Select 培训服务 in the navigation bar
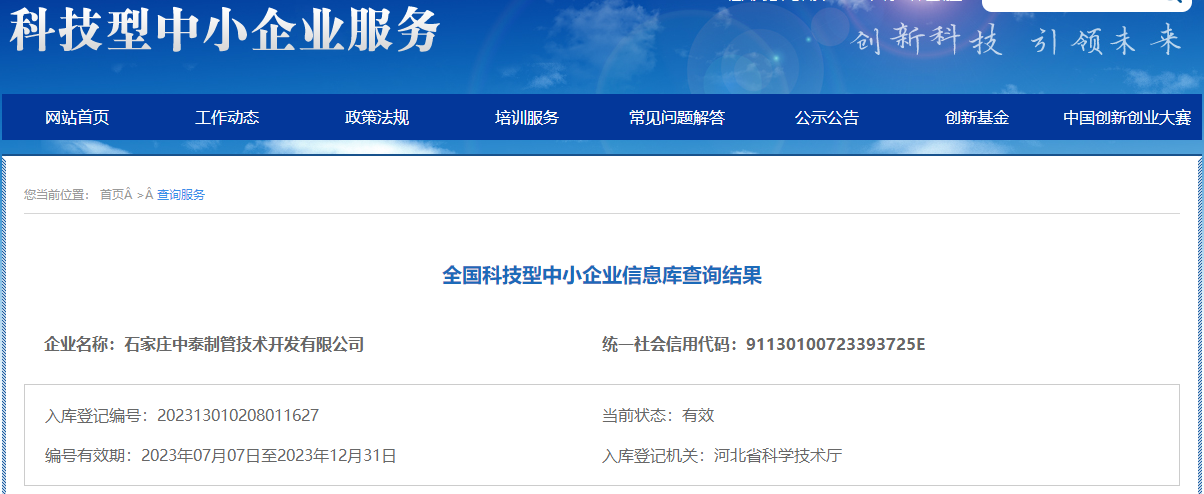 point(527,118)
